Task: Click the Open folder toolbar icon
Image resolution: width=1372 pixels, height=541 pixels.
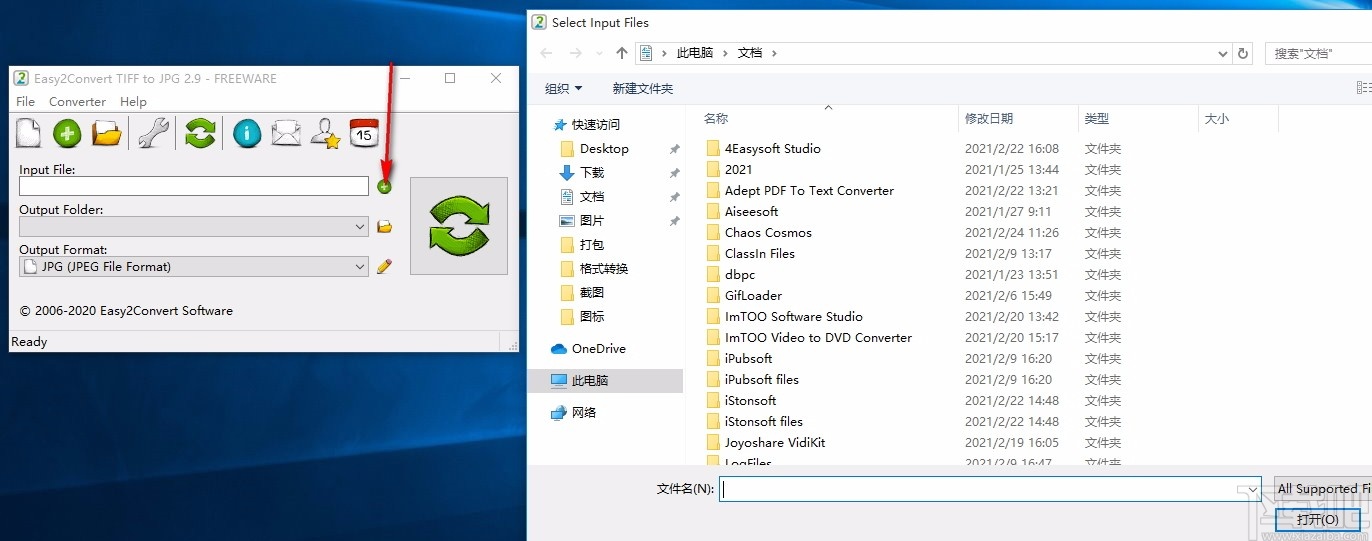Action: click(106, 133)
